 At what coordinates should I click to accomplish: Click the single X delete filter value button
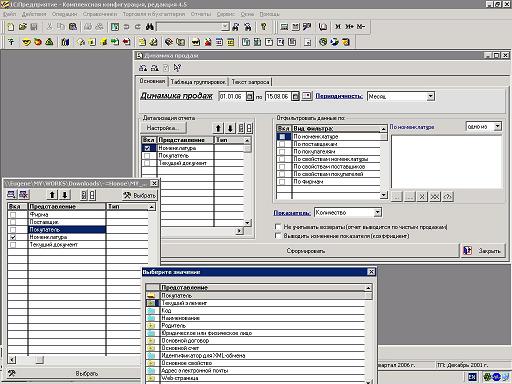422,197
